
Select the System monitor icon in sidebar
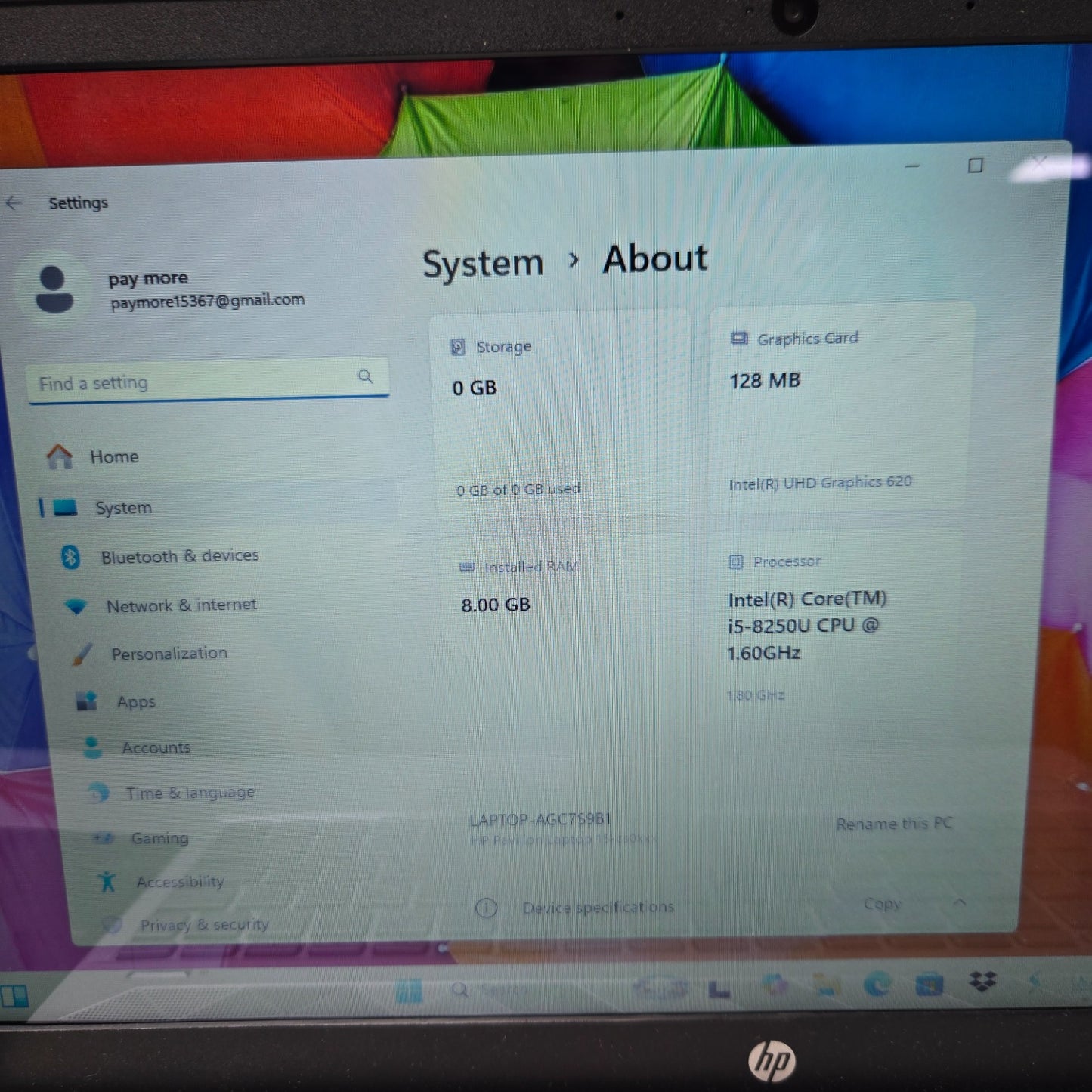65,508
